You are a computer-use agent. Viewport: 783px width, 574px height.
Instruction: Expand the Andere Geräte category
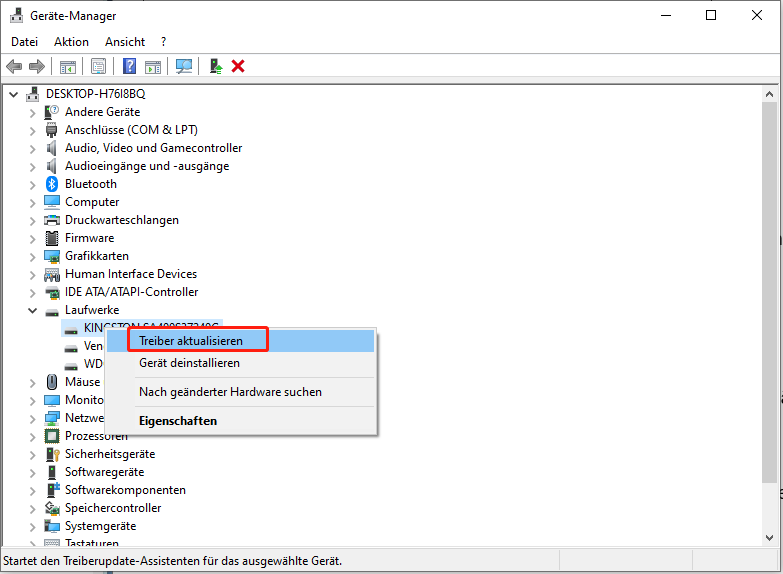coord(32,113)
